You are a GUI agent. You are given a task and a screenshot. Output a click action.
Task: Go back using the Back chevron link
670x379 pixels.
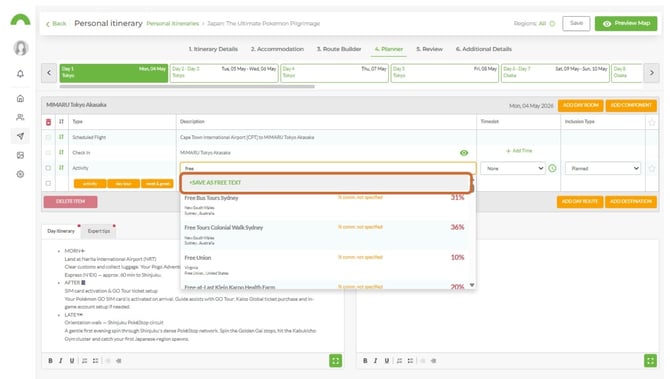[56, 24]
